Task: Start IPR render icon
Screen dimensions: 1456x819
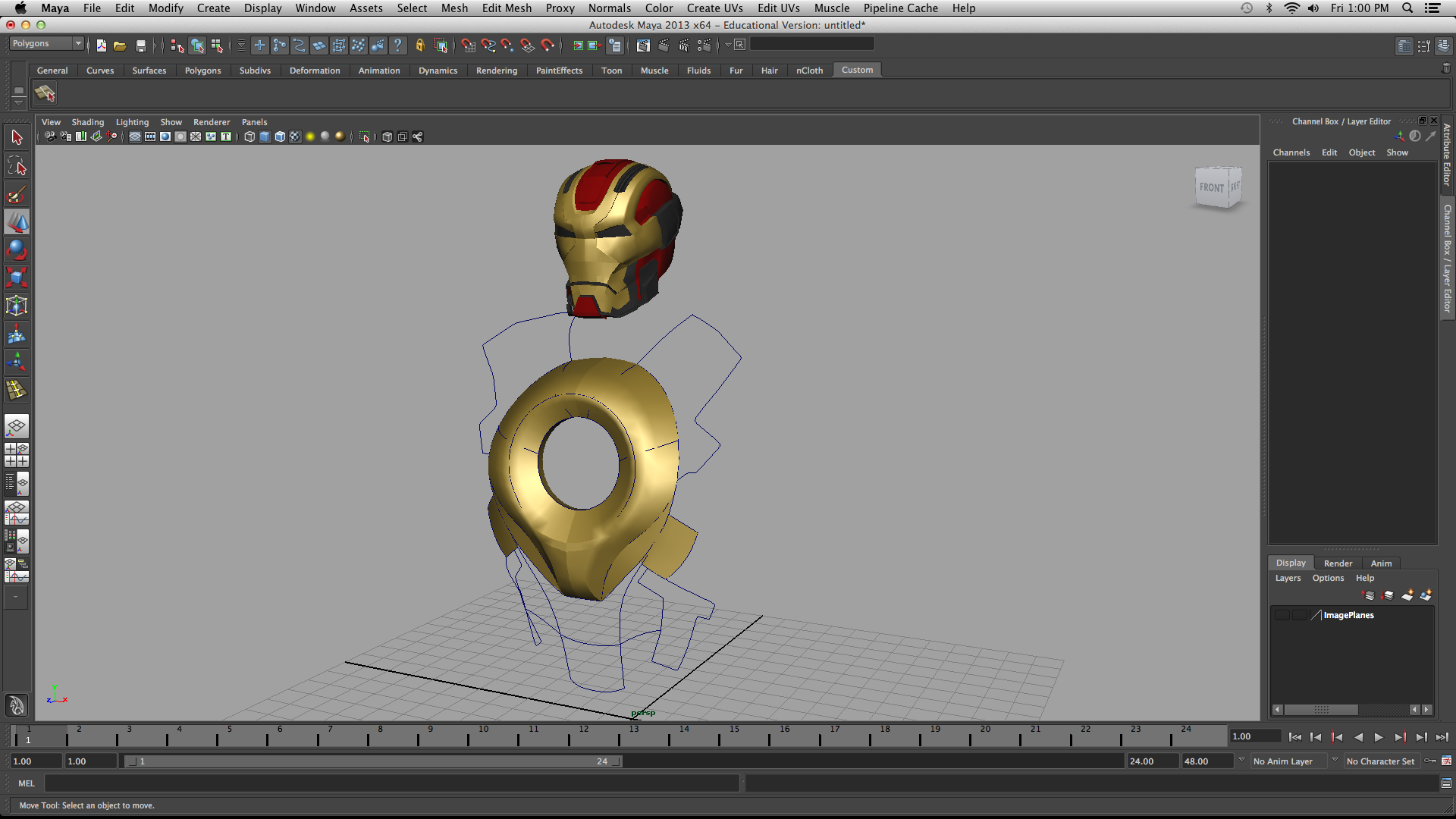Action: pos(684,45)
